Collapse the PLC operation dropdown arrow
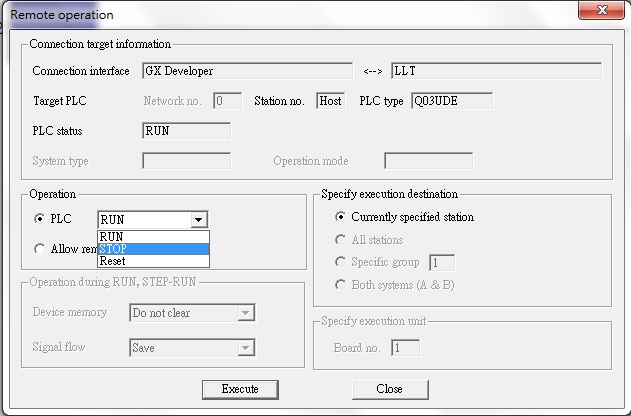Image resolution: width=631 pixels, height=416 pixels. pos(199,220)
